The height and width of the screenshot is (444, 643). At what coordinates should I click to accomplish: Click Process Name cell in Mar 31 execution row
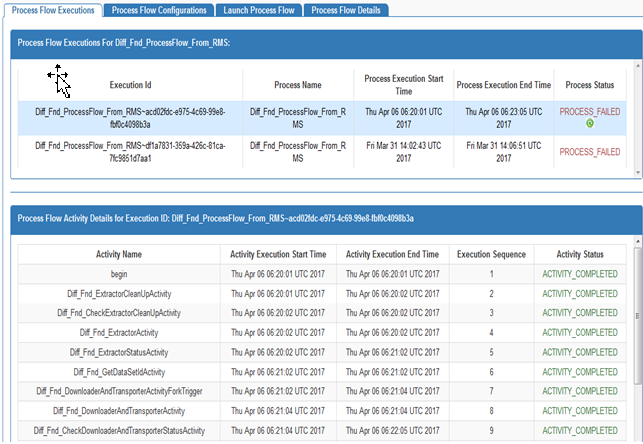point(298,152)
